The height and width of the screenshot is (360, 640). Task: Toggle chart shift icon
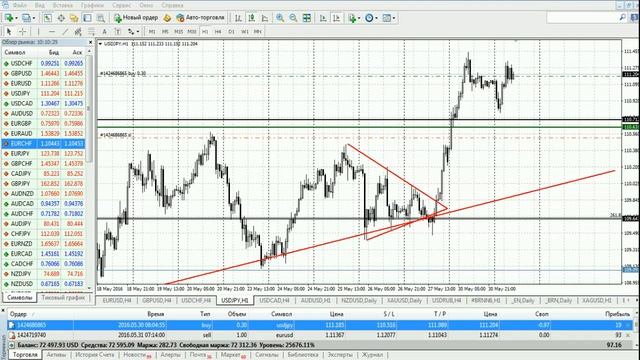tap(336, 18)
